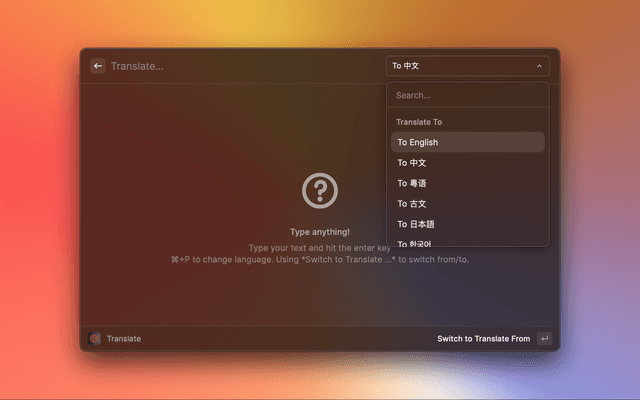Screen dimensions: 640x400
Task: Choose 'To 中文' option in the list
Action: point(467,163)
